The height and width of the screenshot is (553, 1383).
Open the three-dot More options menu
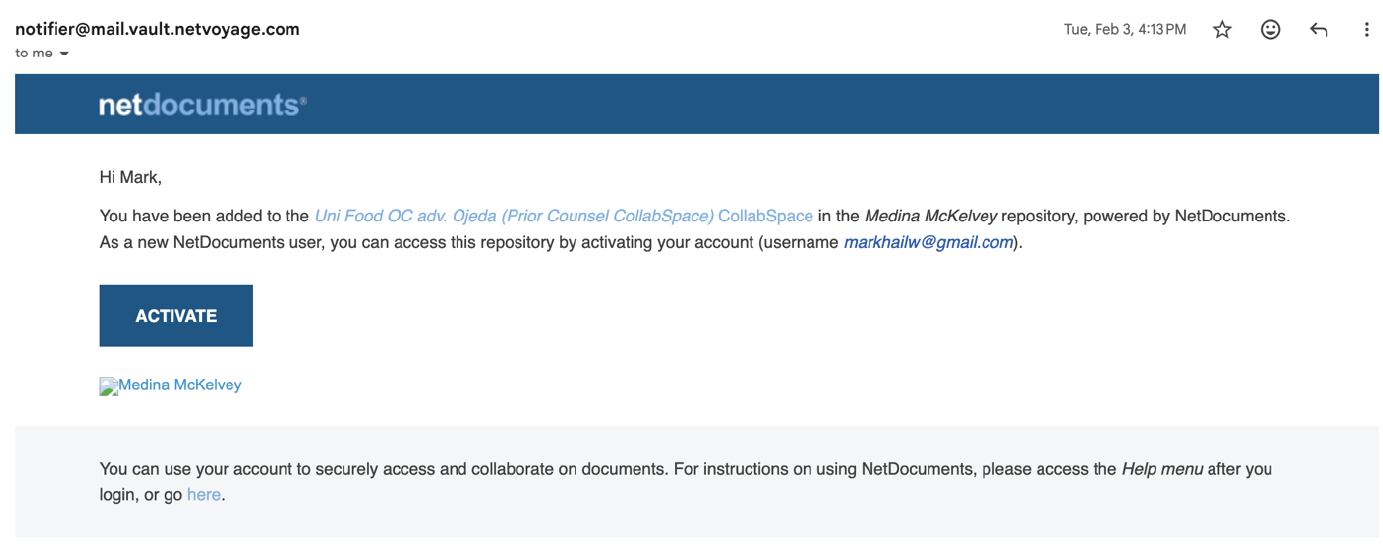[x=1366, y=30]
